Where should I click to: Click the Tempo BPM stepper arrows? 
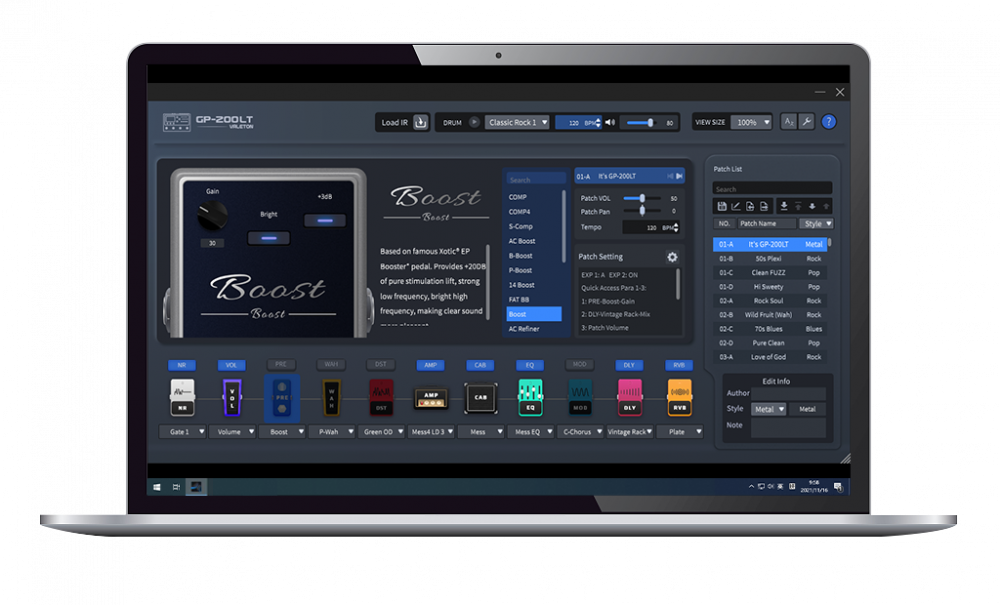click(676, 227)
